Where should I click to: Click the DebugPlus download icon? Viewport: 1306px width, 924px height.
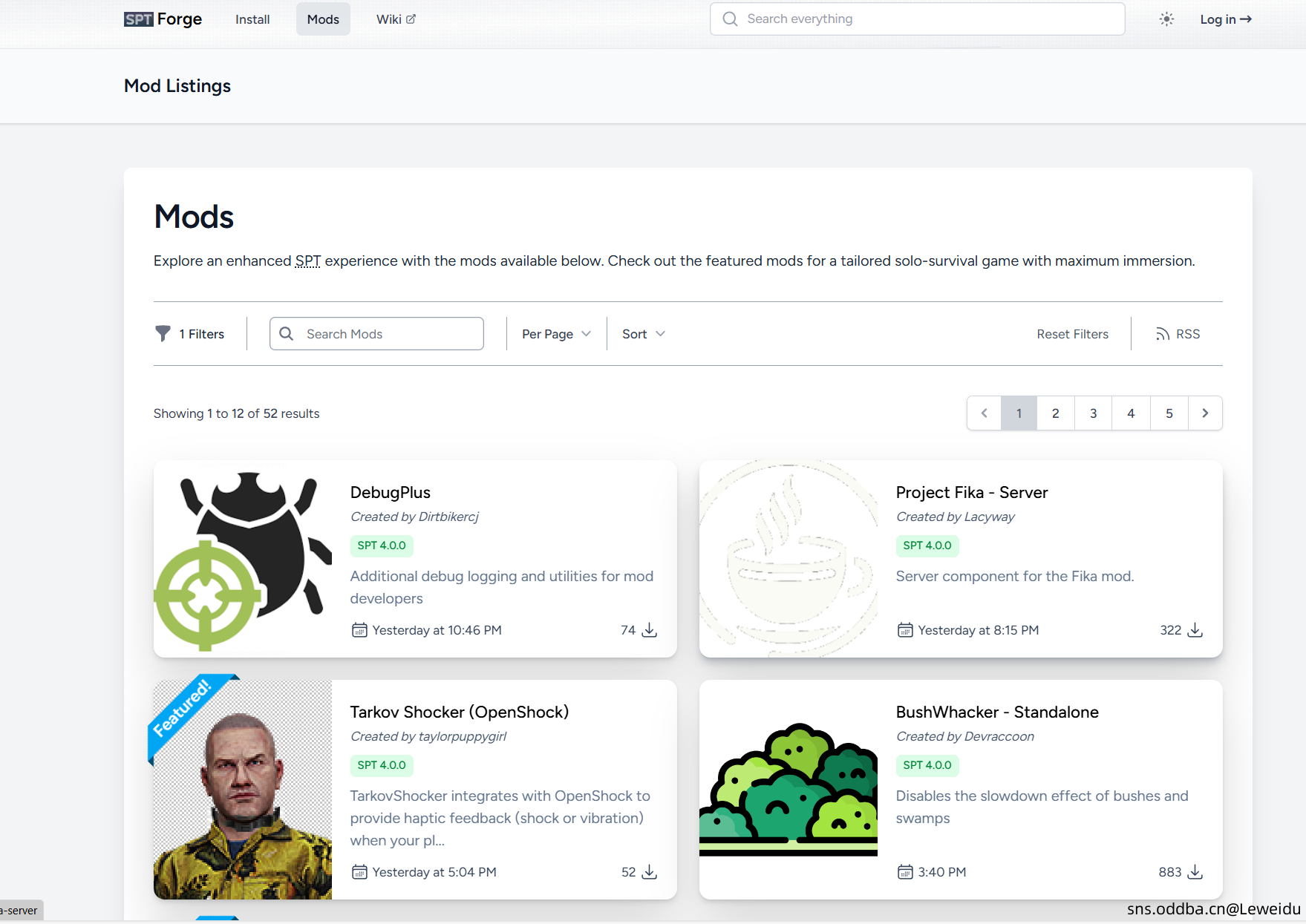point(650,630)
